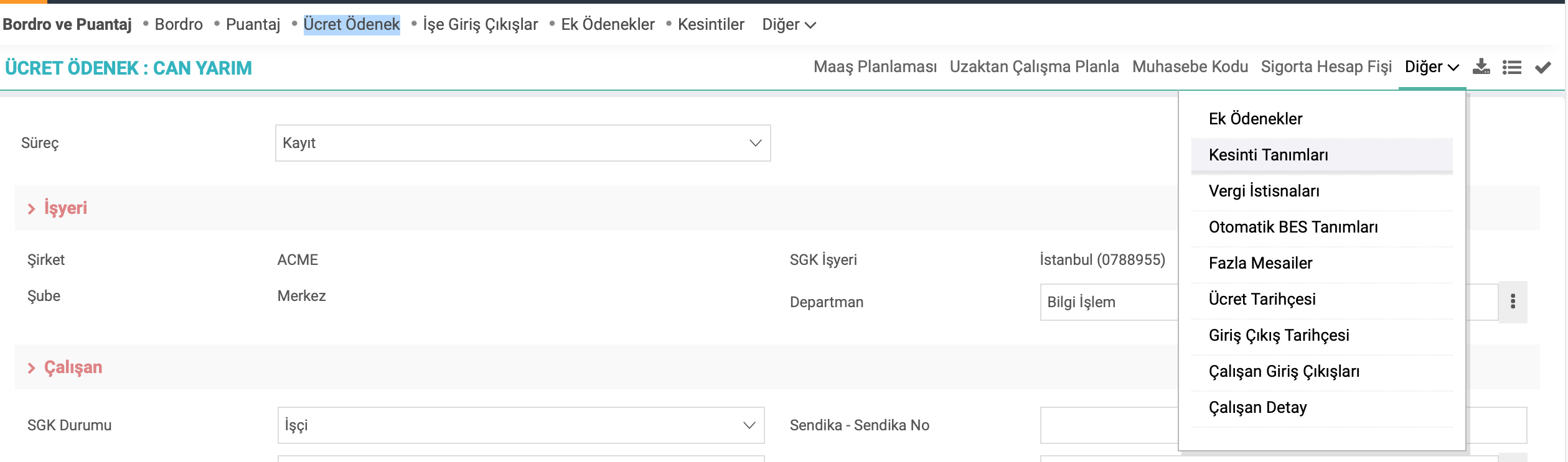Go to the Puantaj tab
This screenshot has height=462, width=1568.
click(253, 24)
